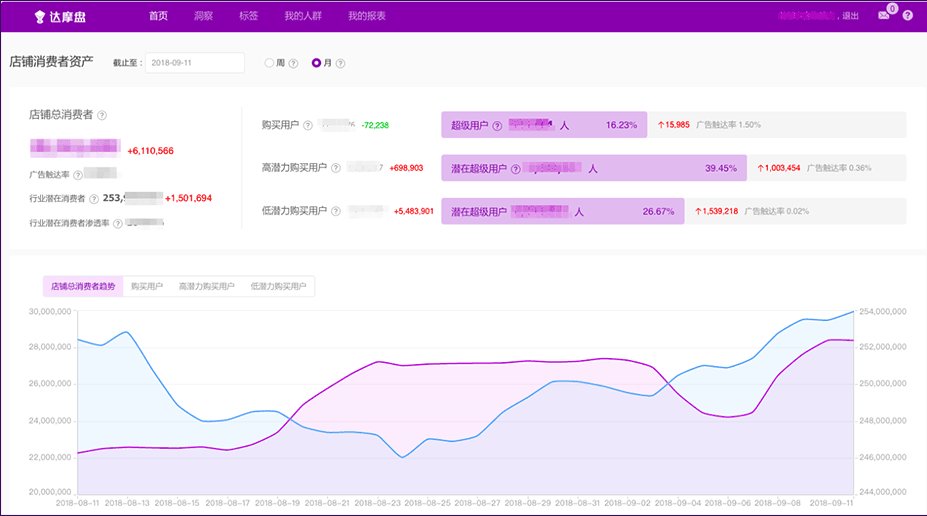Viewport: 927px width, 516px height.
Task: Click the 超级用户 16.23% bar
Action: click(x=544, y=125)
